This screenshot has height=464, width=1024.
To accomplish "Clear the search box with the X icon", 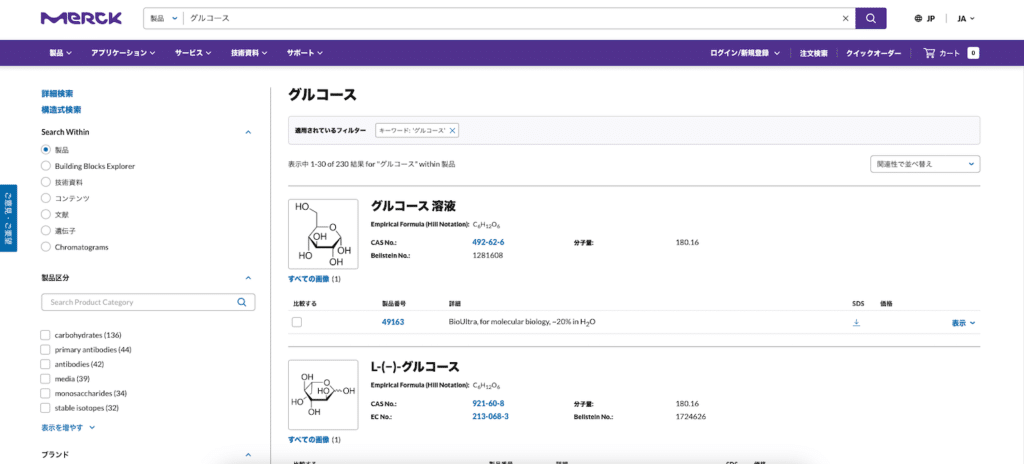I will click(845, 18).
